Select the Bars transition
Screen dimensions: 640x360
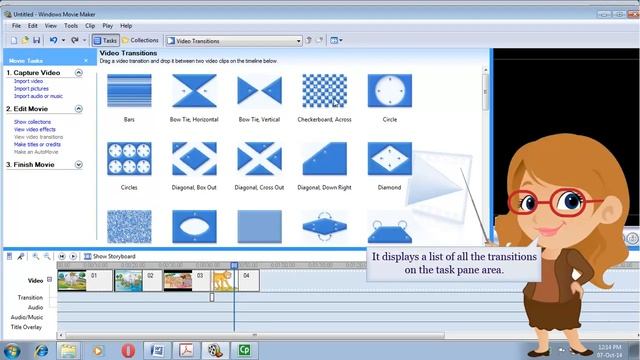pyautogui.click(x=129, y=91)
